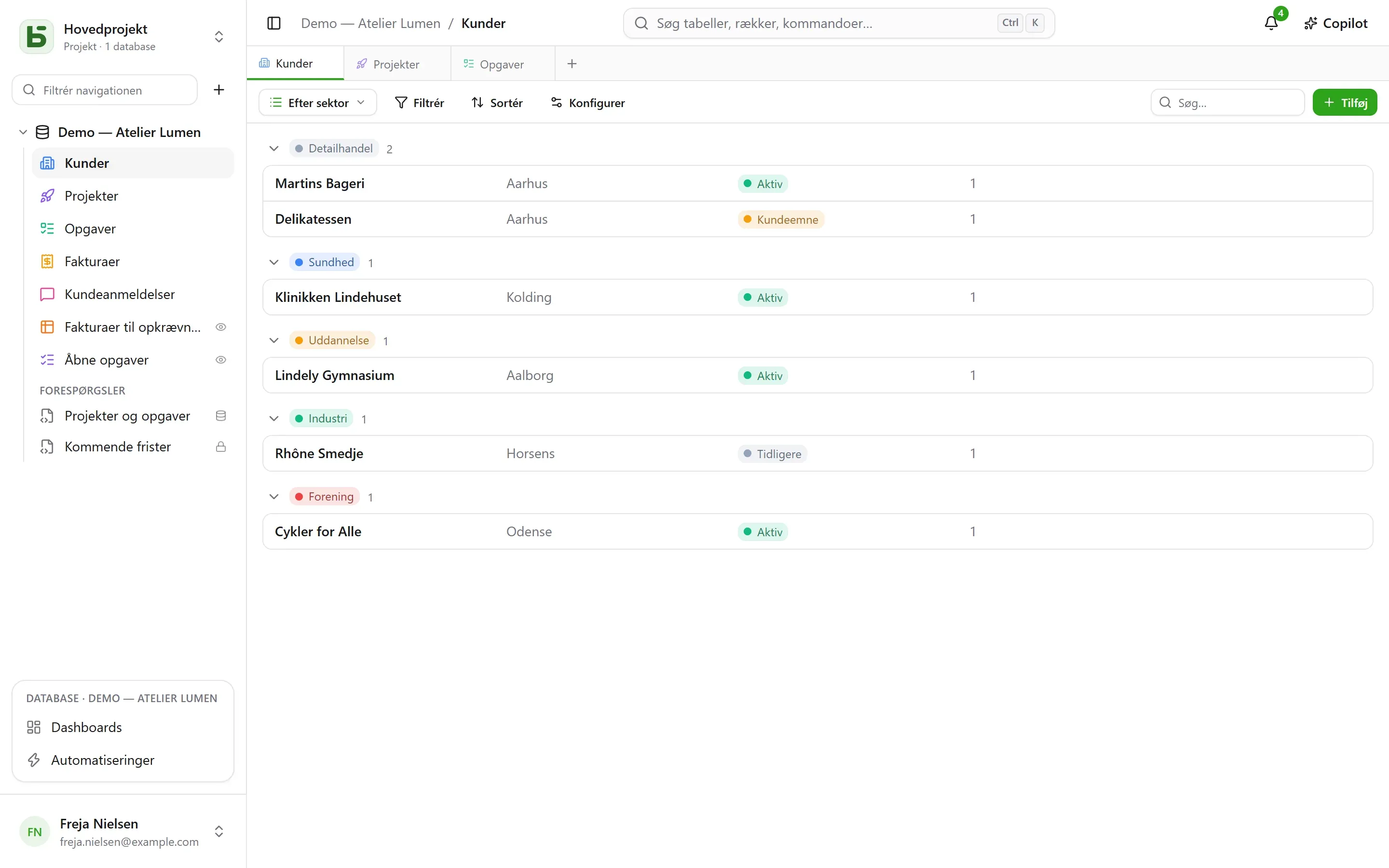Image resolution: width=1389 pixels, height=868 pixels.
Task: Switch to the Opgaver tab
Action: (503, 64)
